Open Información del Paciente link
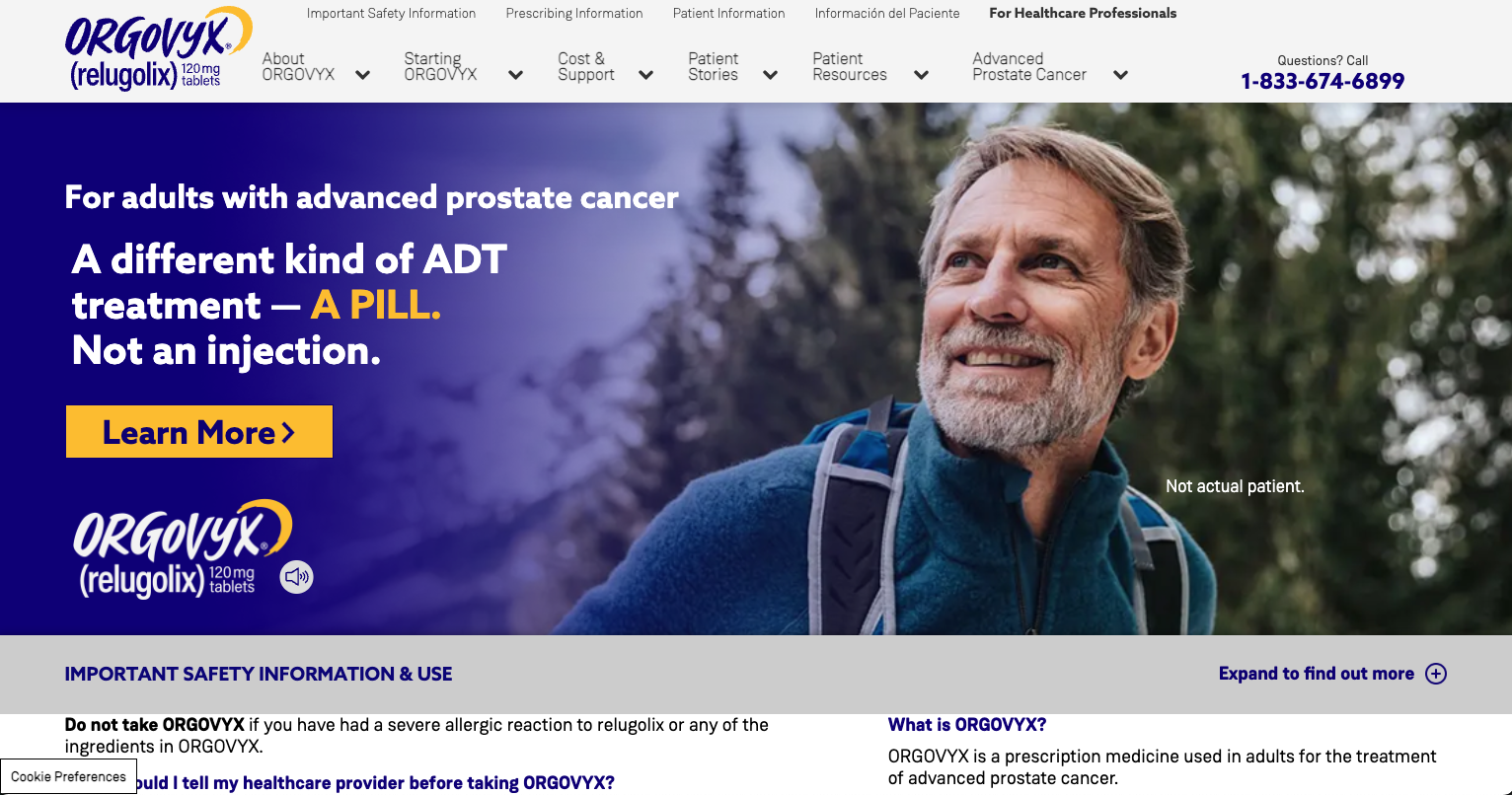 (x=887, y=14)
